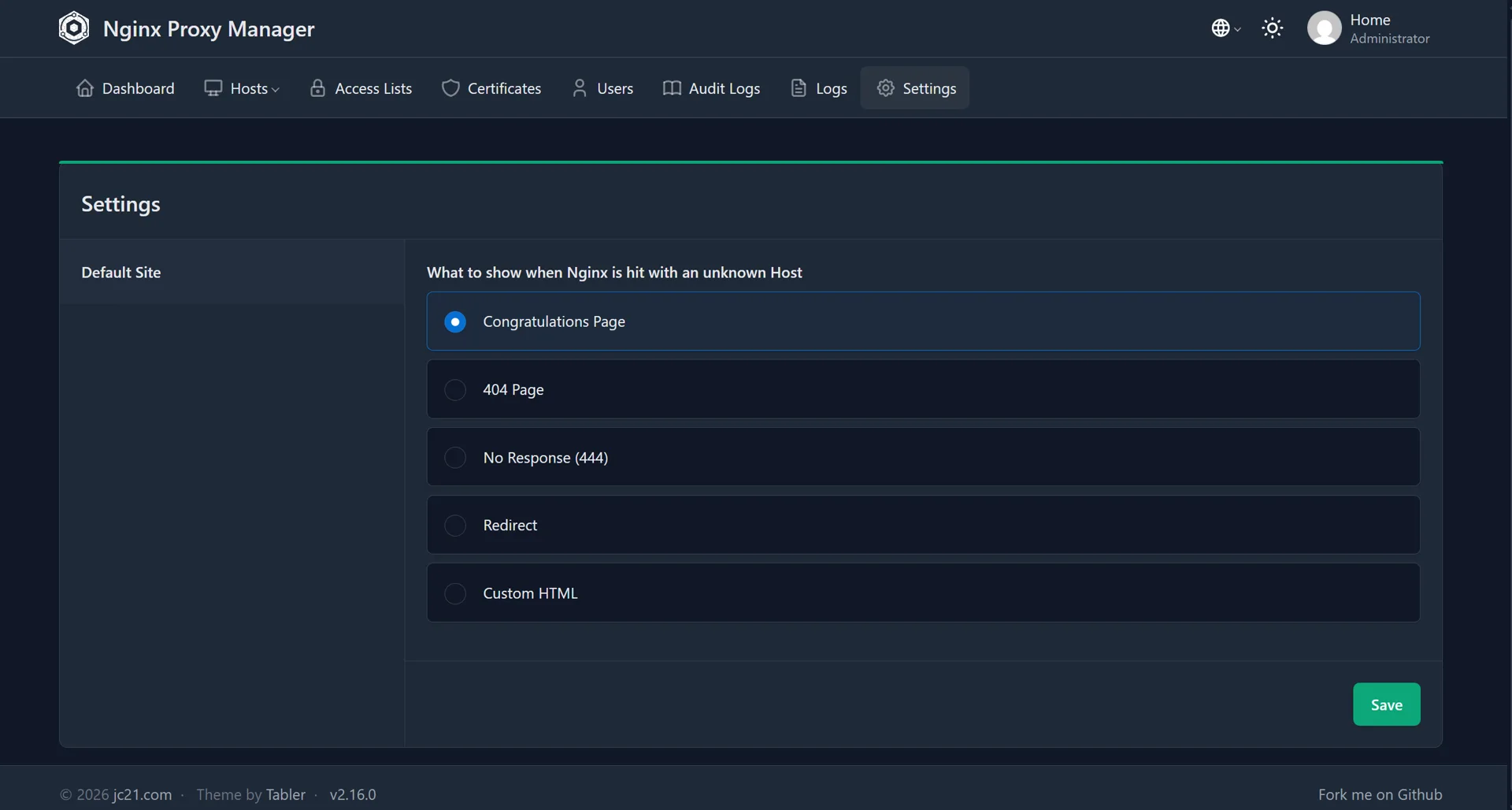Open the Certificates menu label
Viewport: 1512px width, 810px height.
(504, 88)
